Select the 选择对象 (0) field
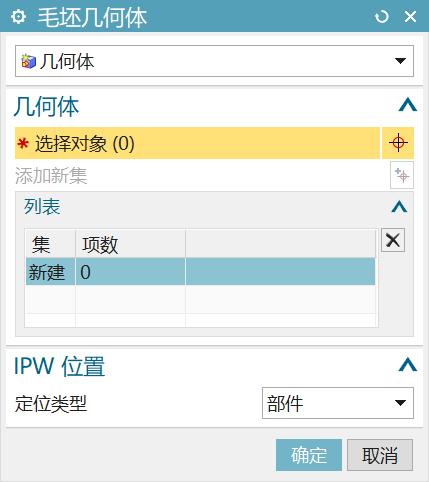Image resolution: width=429 pixels, height=482 pixels. coord(197,143)
